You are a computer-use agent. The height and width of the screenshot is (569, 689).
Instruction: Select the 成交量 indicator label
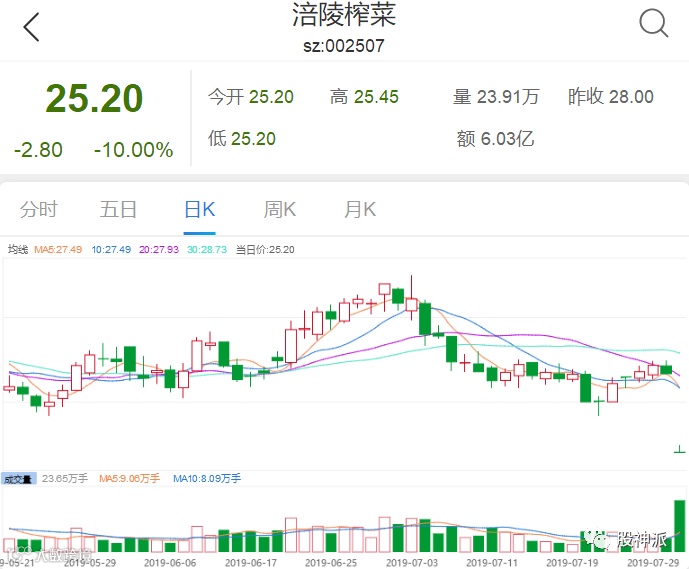point(18,479)
